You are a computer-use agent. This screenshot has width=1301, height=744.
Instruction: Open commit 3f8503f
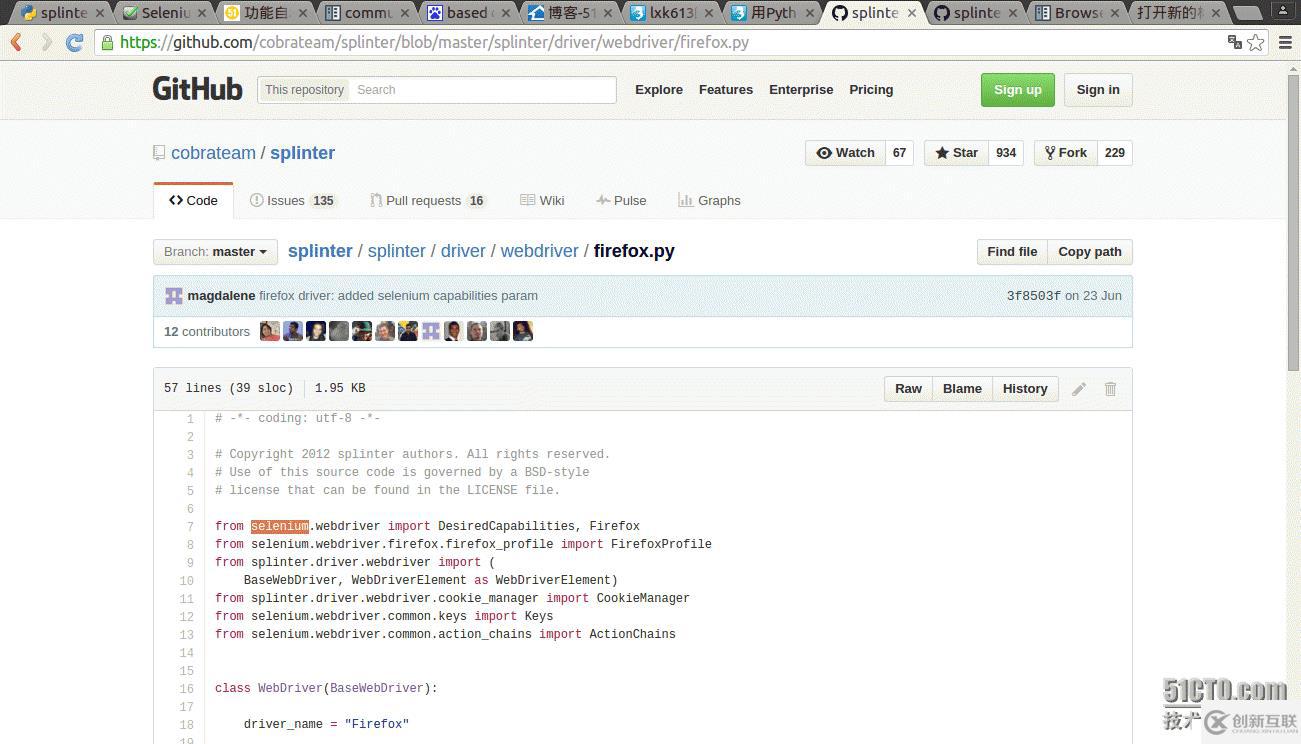point(1033,296)
